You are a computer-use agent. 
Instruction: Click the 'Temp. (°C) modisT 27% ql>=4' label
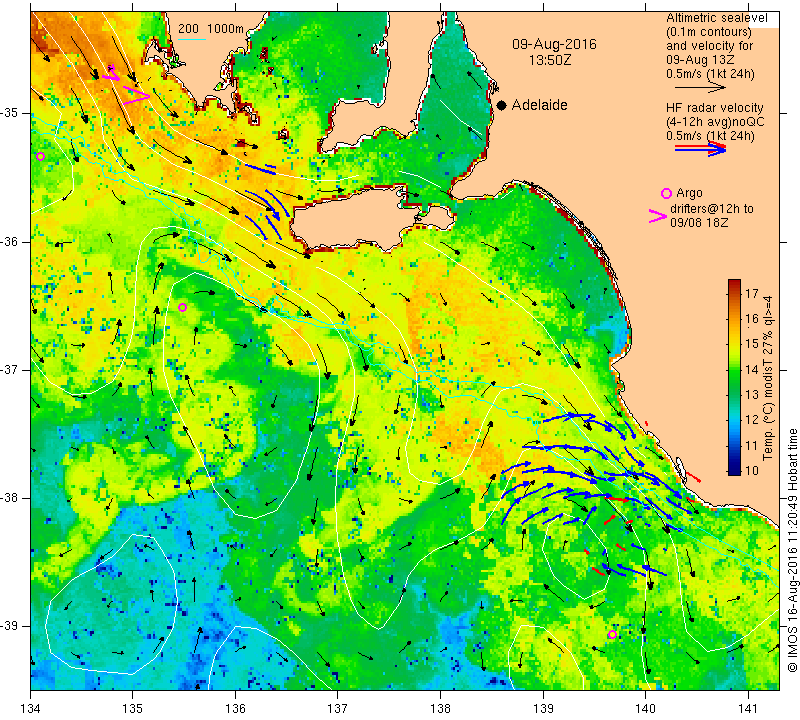[x=767, y=378]
